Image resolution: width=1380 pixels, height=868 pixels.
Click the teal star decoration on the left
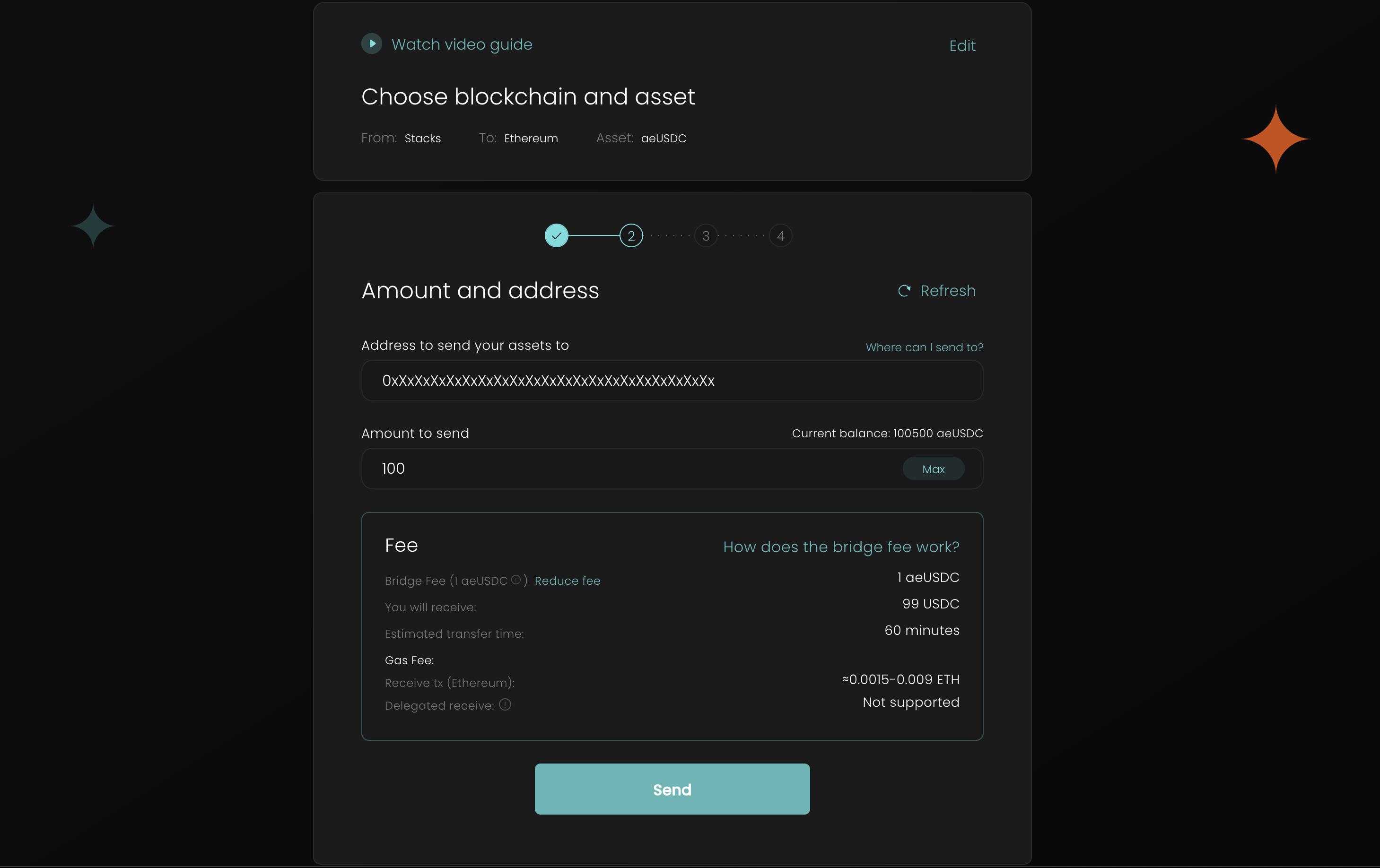[x=93, y=226]
